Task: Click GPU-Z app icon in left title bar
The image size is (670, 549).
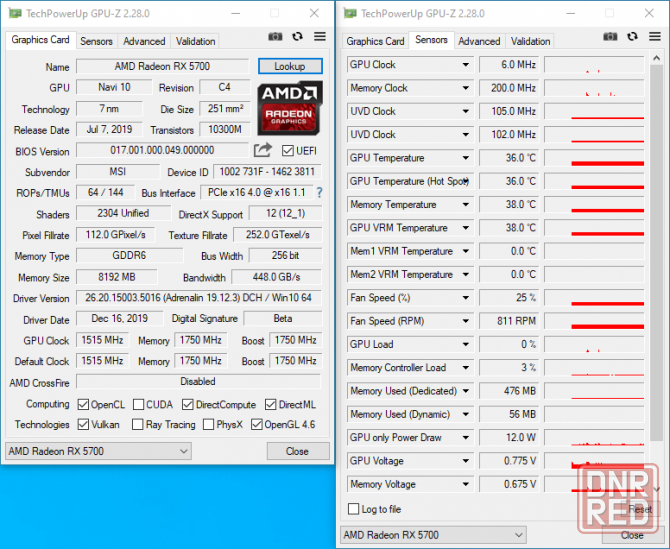Action: (15, 13)
